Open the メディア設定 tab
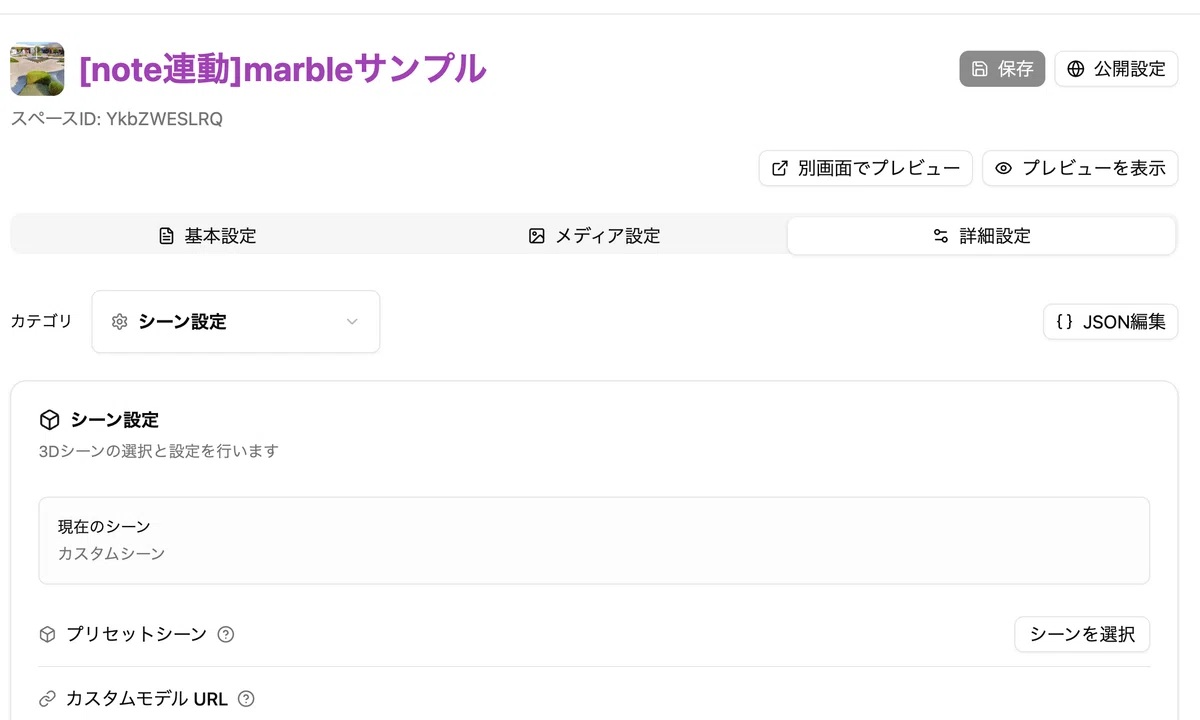This screenshot has height=720, width=1200. point(594,236)
